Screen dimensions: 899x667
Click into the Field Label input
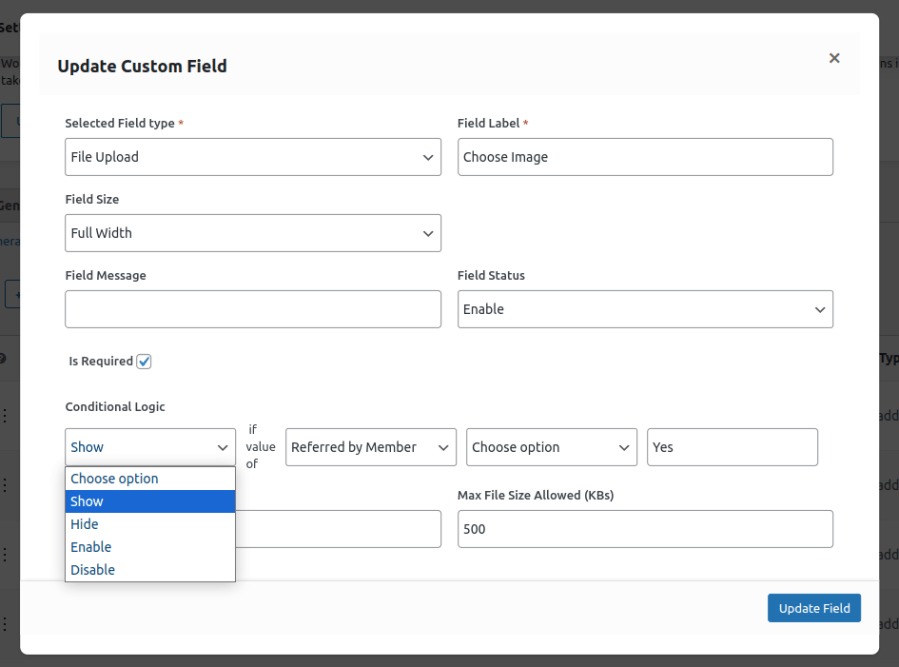645,157
